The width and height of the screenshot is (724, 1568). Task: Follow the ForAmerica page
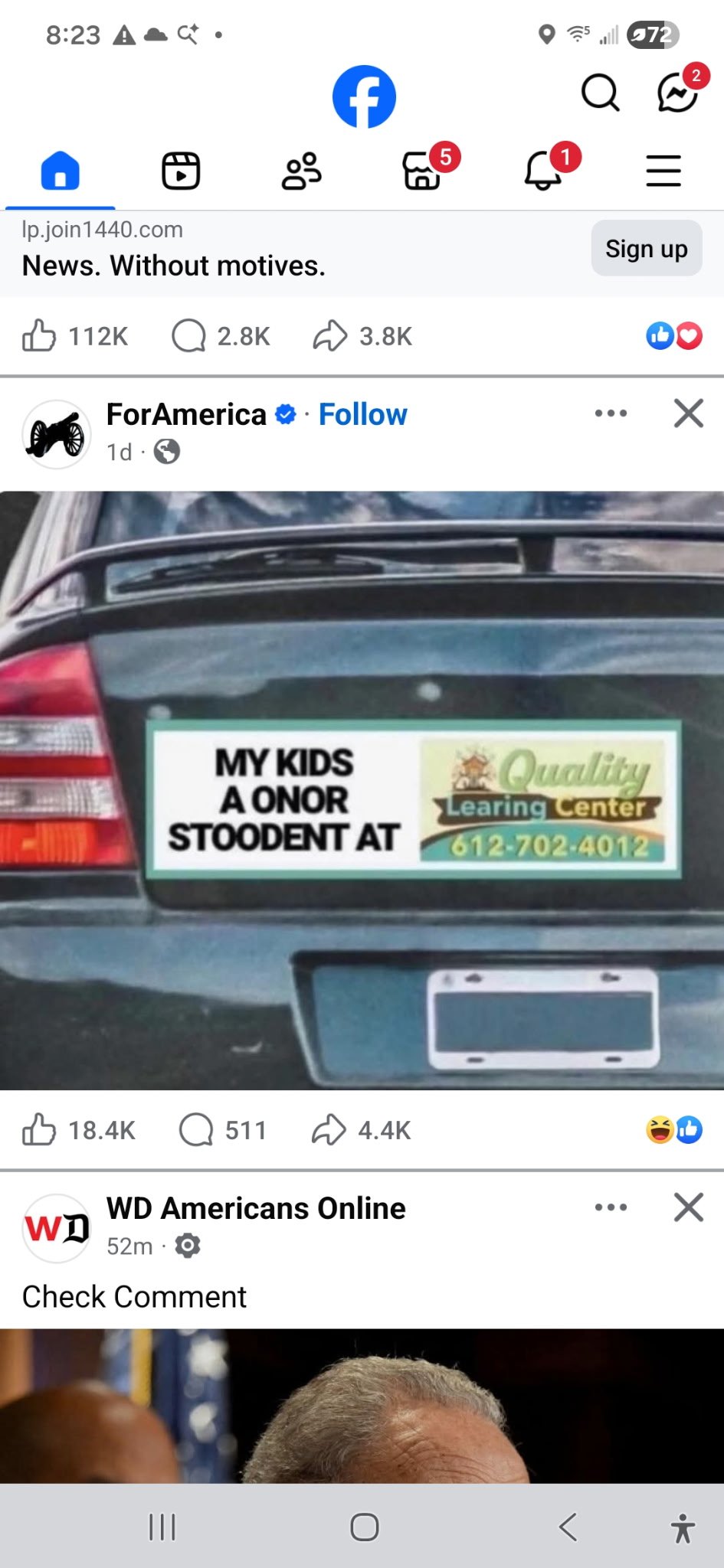362,414
